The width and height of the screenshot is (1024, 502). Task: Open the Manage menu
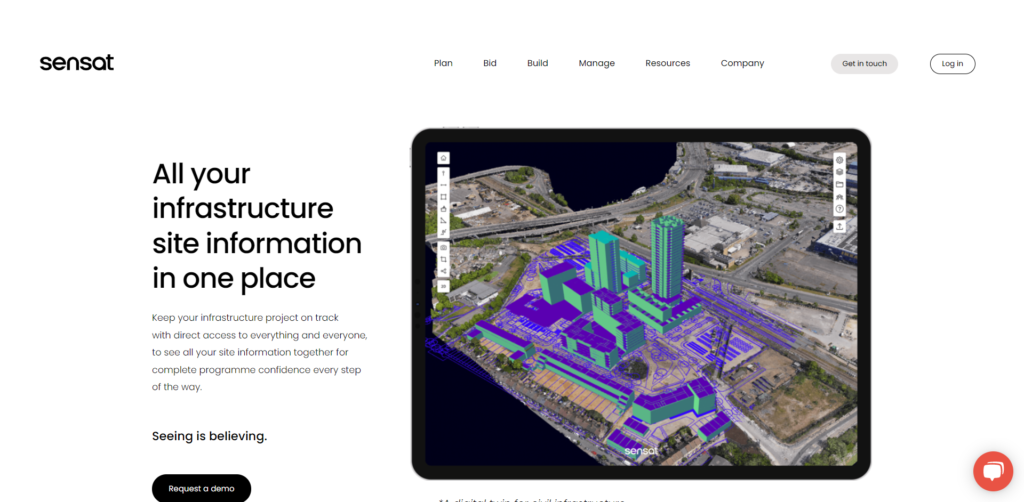596,63
